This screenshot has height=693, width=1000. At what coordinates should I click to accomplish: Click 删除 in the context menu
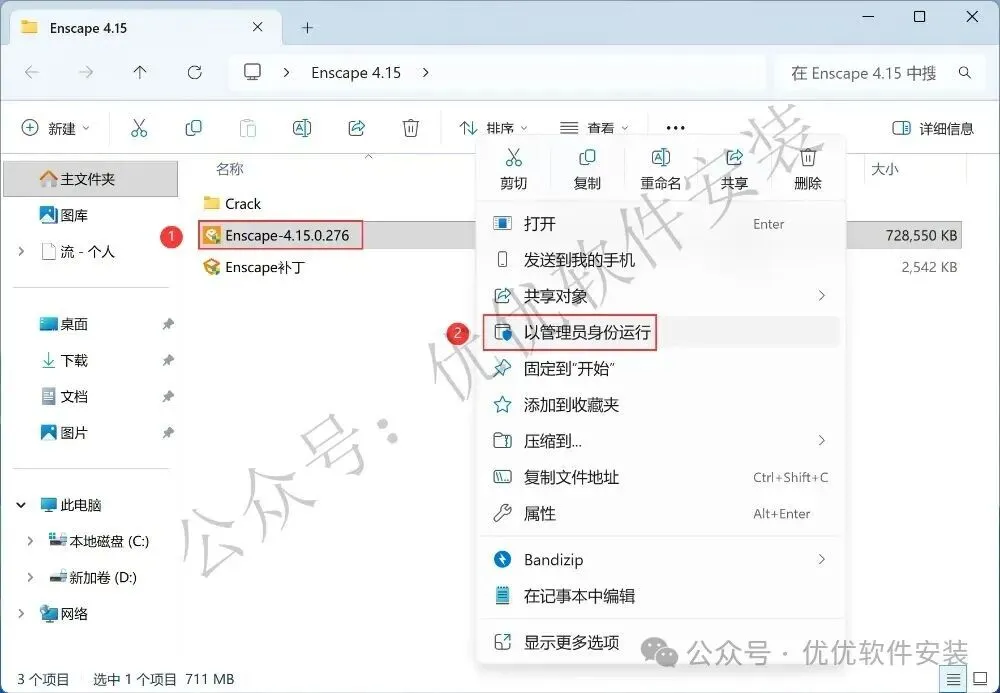coord(807,170)
